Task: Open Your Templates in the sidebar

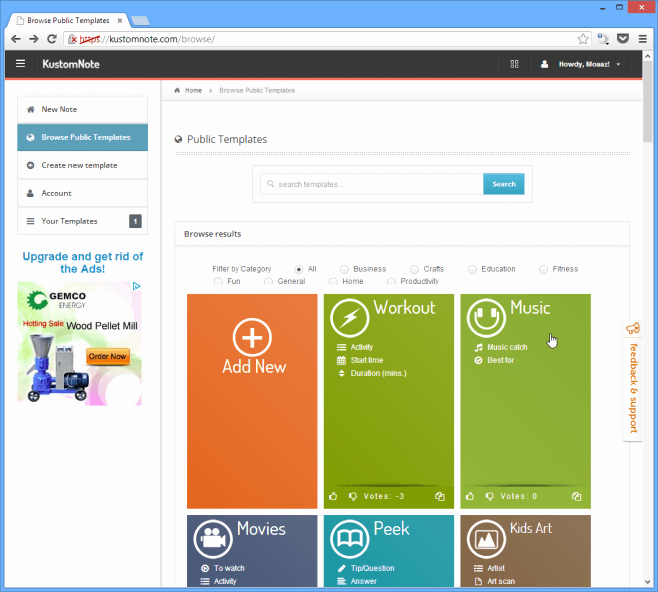Action: (x=82, y=221)
